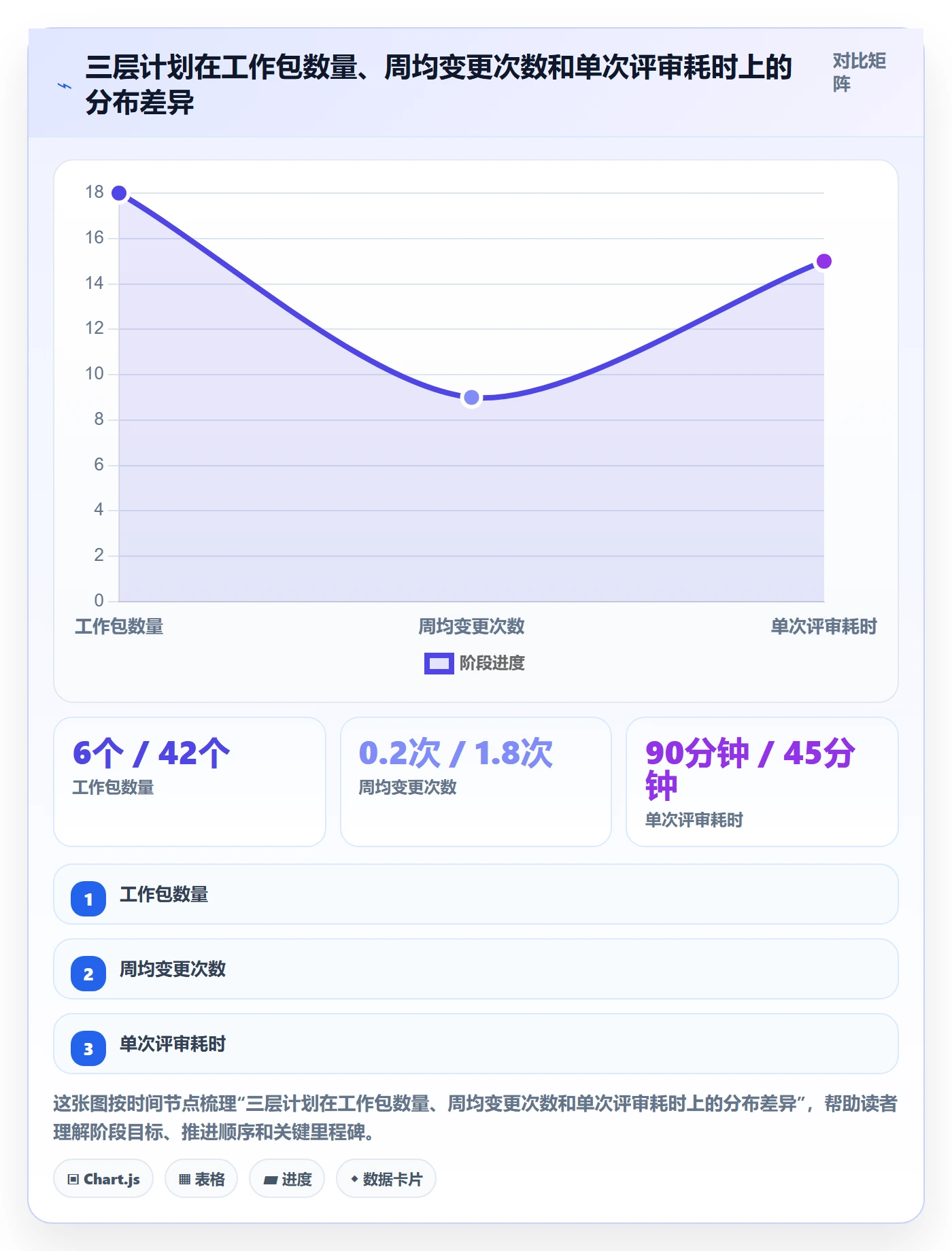This screenshot has width=952, height=1251.
Task: Click the grid icon in 表格 chip
Action: [x=184, y=1179]
